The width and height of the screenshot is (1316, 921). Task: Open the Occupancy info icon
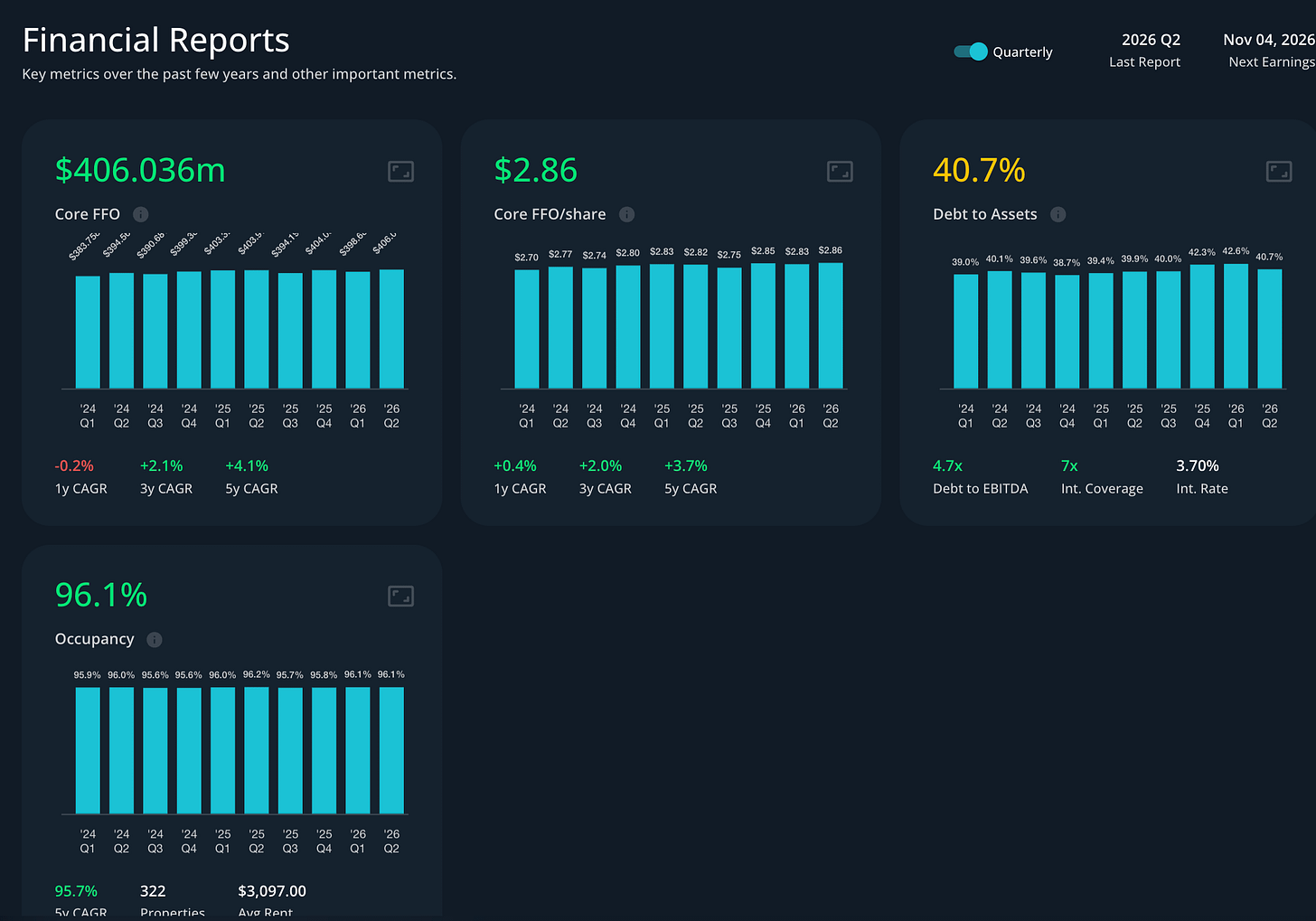[x=155, y=639]
